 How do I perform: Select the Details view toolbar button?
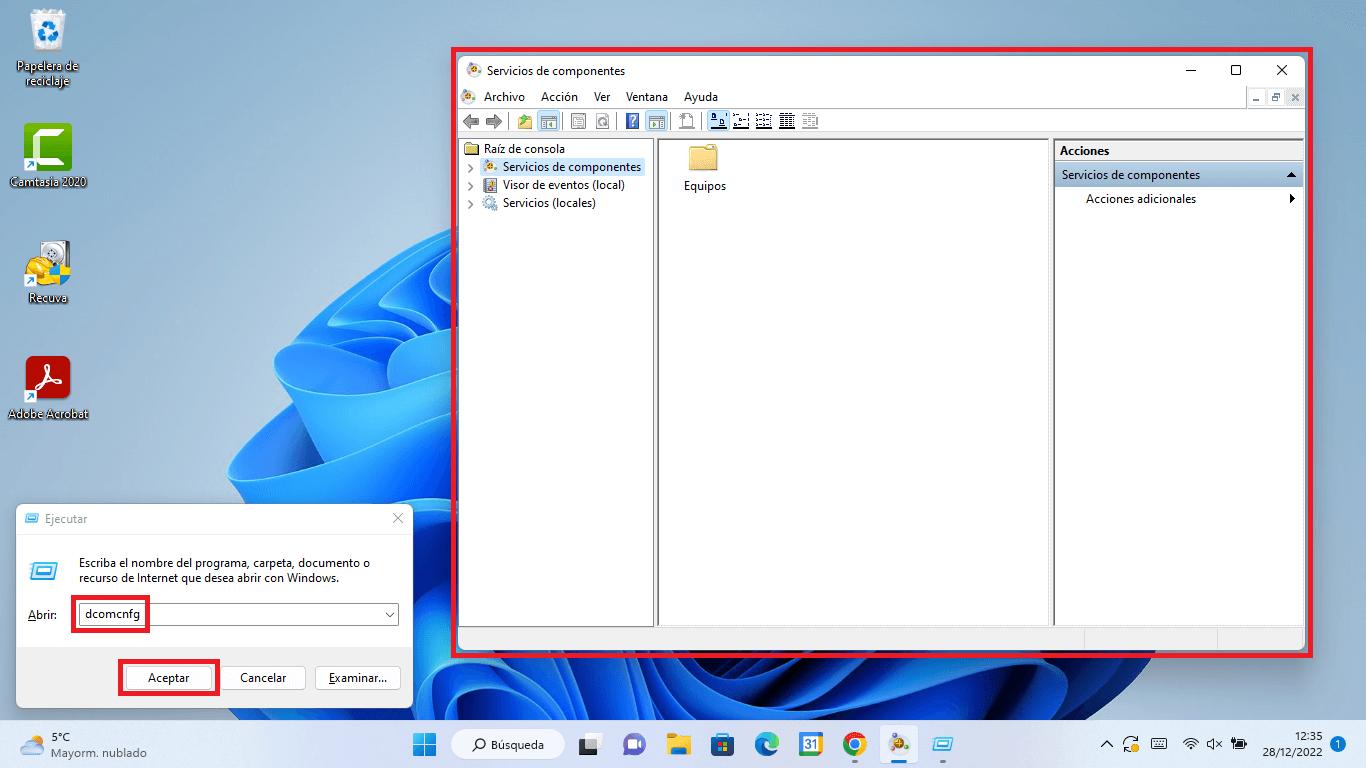coord(787,121)
